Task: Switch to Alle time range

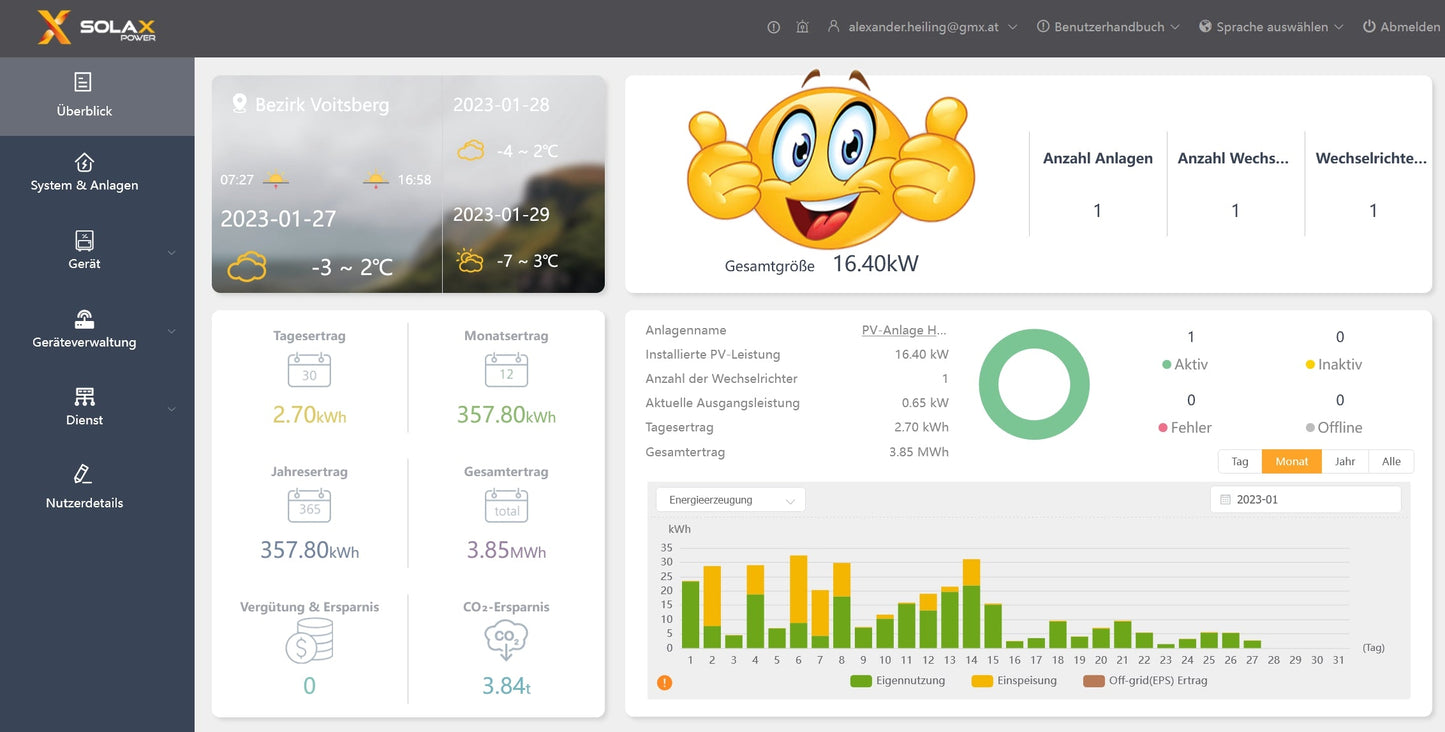Action: coord(1391,461)
